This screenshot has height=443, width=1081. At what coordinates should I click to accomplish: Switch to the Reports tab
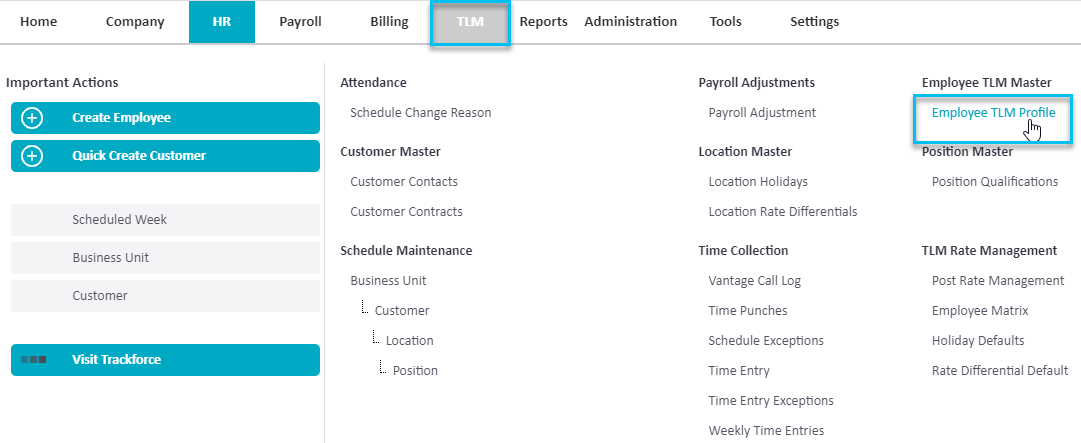544,21
